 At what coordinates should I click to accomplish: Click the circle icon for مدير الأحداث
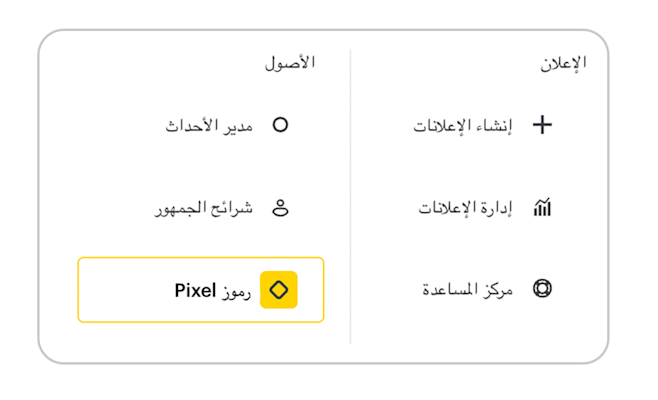(x=280, y=125)
